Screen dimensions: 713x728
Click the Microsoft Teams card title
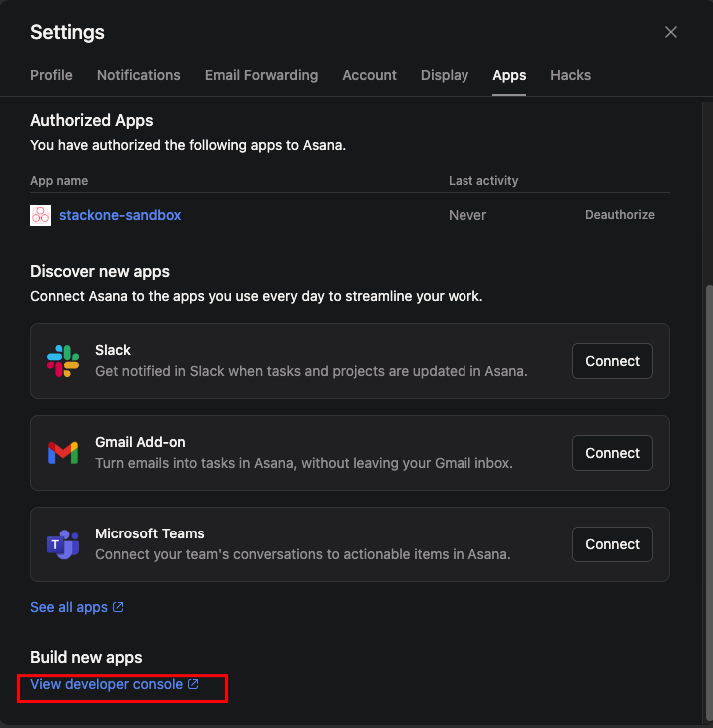[x=149, y=533]
